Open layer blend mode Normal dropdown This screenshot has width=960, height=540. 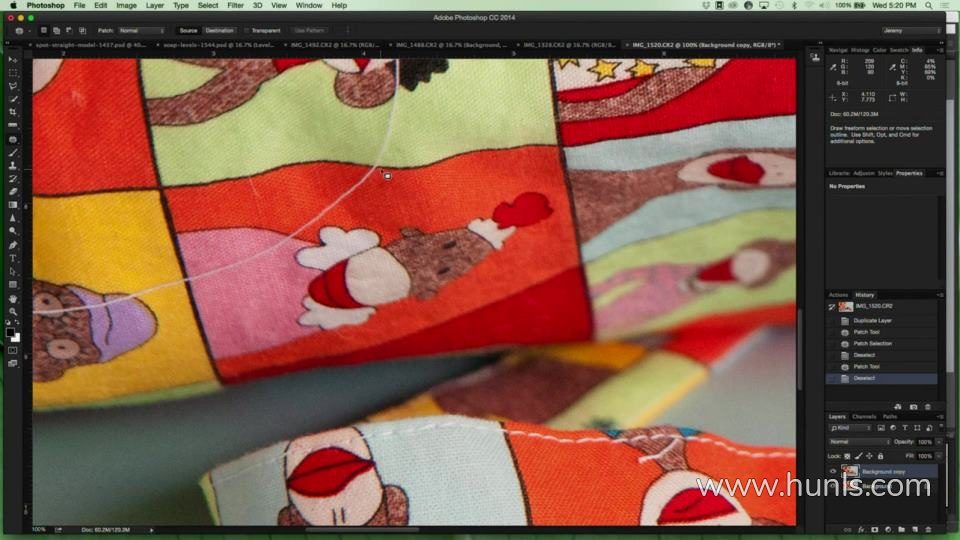pos(859,441)
